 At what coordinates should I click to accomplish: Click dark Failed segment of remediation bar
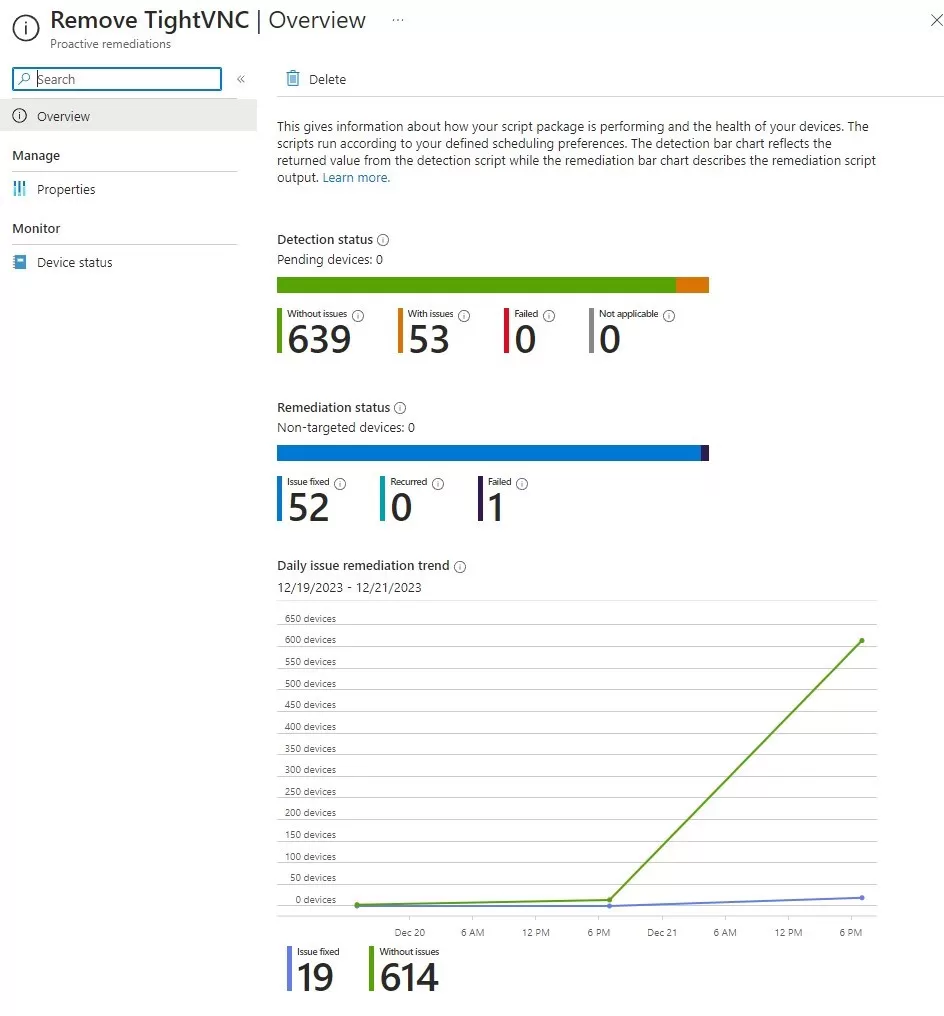[705, 453]
